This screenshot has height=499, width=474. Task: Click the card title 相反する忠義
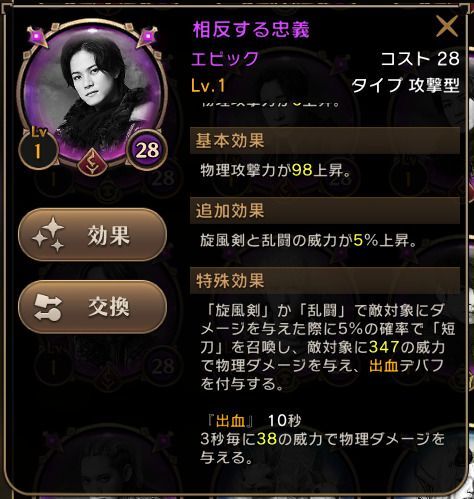[x=251, y=29]
